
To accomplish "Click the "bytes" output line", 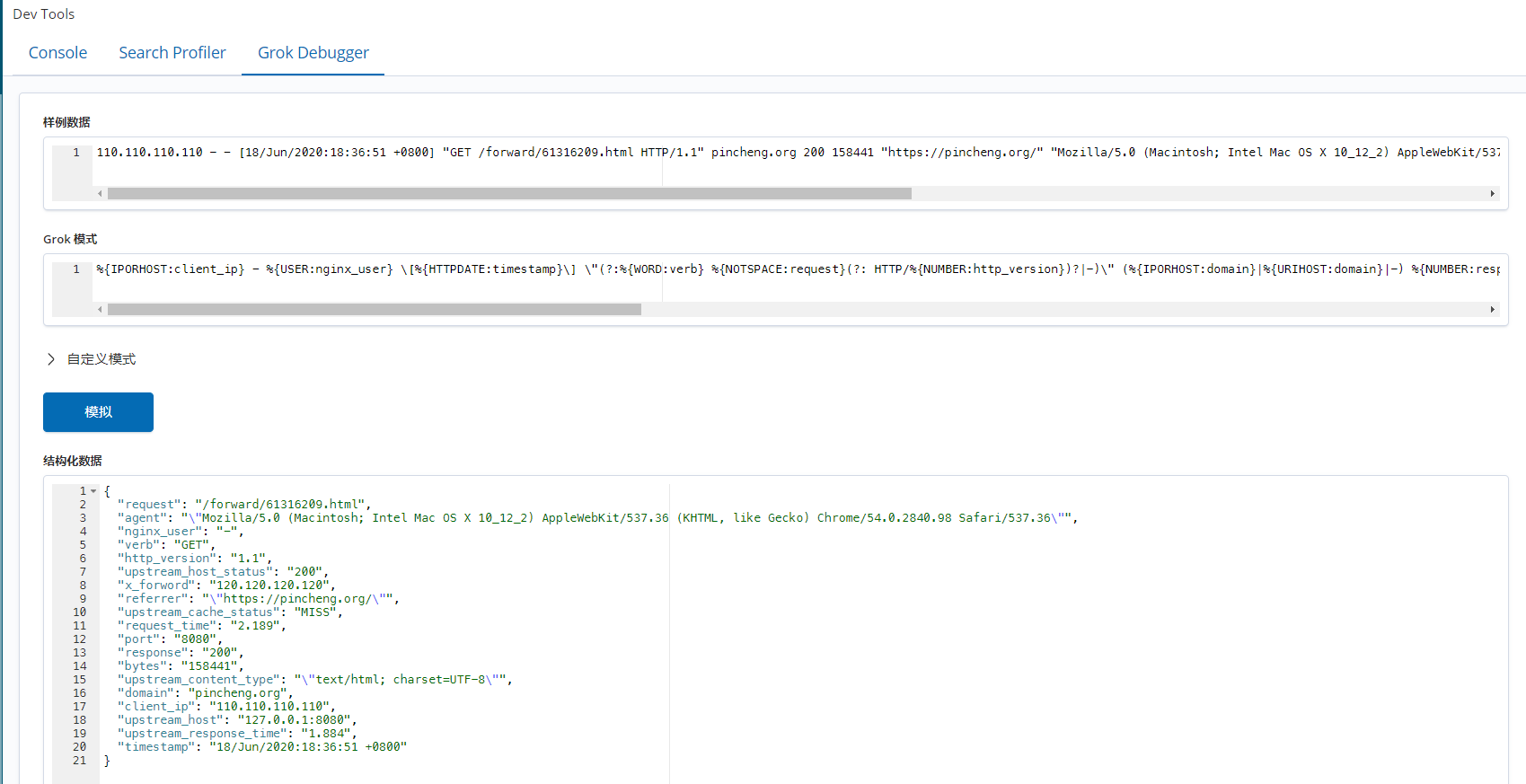I will pos(181,666).
